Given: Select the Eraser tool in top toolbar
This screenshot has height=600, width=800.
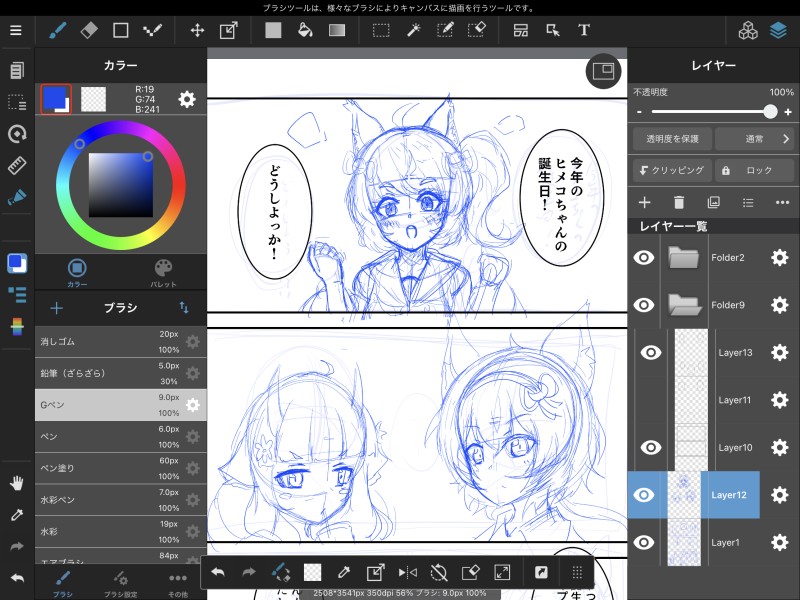Looking at the screenshot, I should (x=89, y=31).
